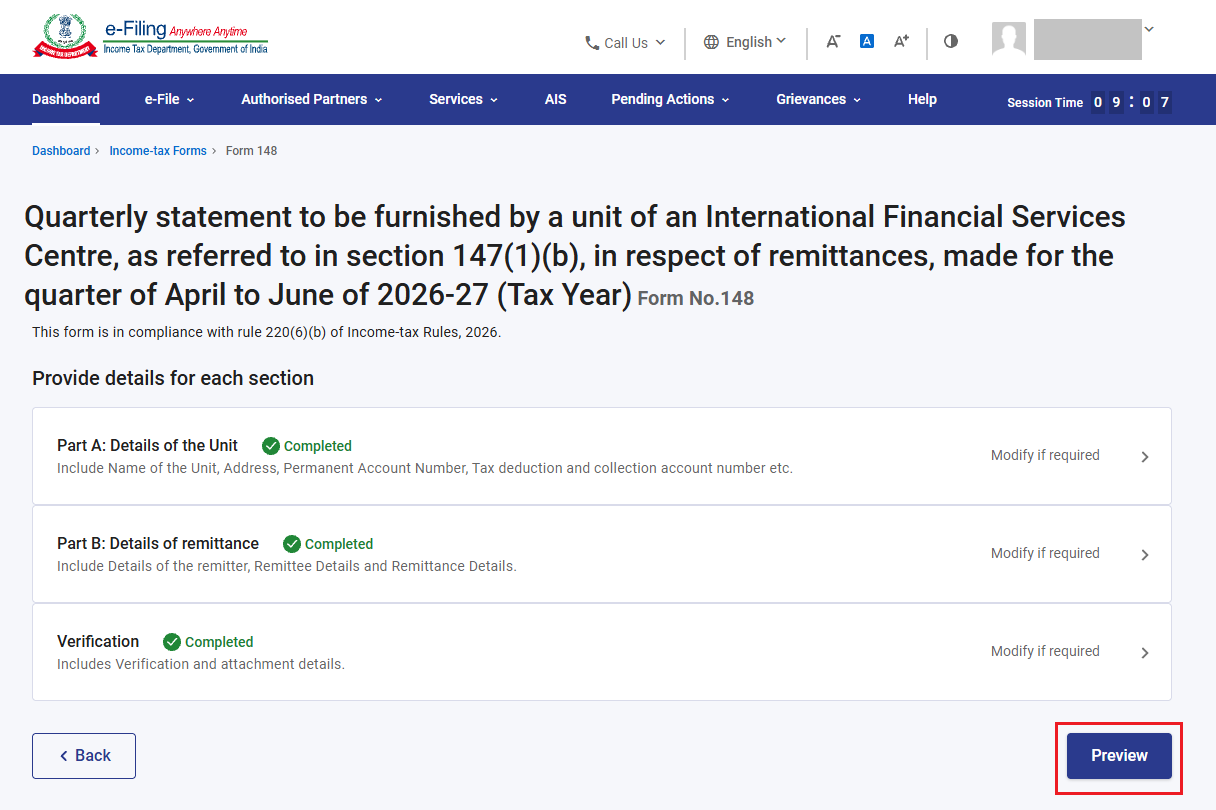The height and width of the screenshot is (810, 1216).
Task: Click the Call Us phone icon
Action: [592, 43]
